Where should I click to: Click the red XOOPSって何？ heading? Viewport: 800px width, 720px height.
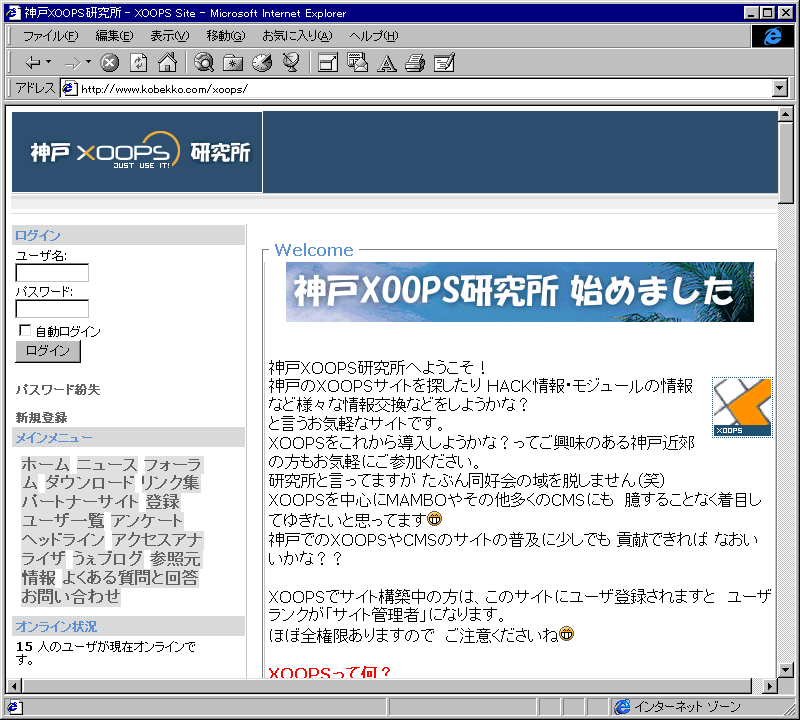coord(330,672)
